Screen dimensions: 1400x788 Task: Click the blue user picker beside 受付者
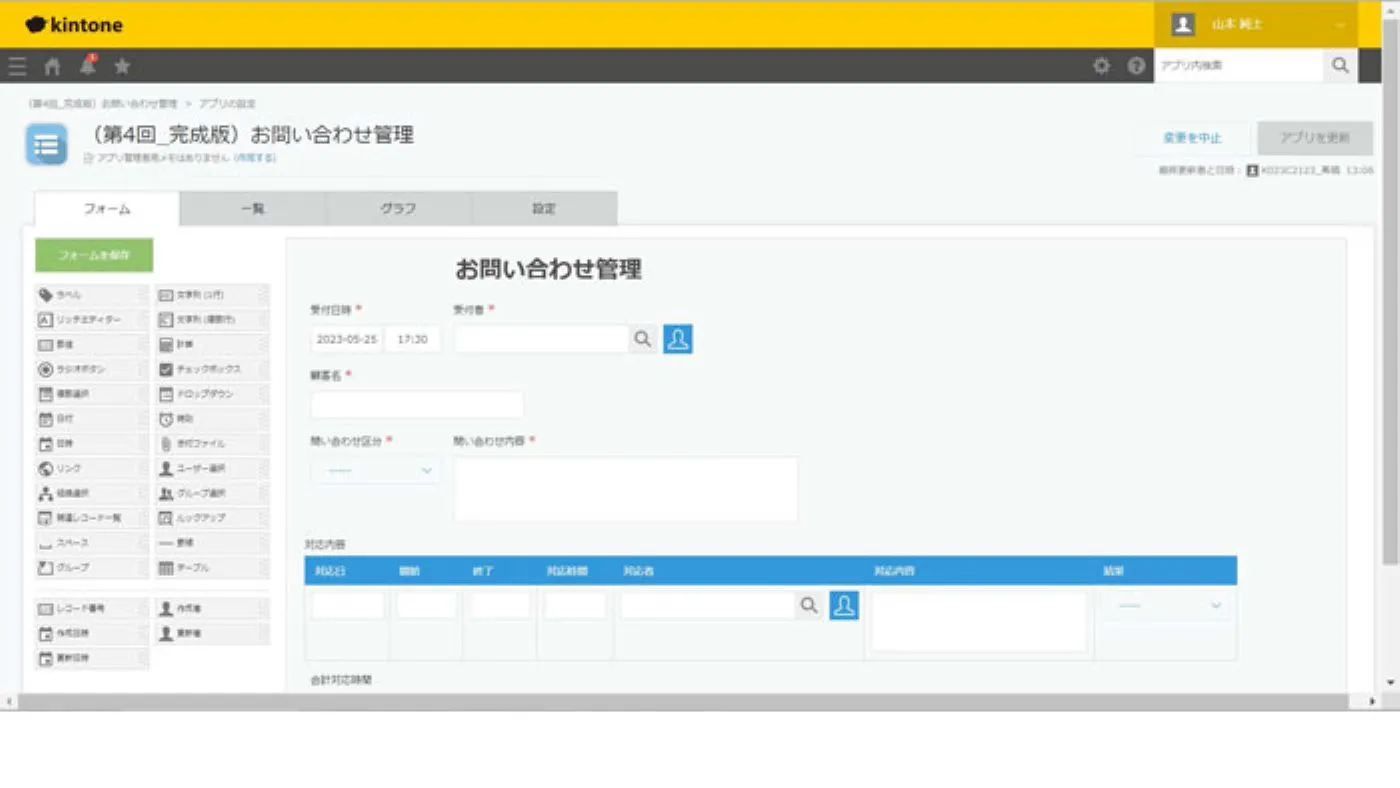point(678,339)
